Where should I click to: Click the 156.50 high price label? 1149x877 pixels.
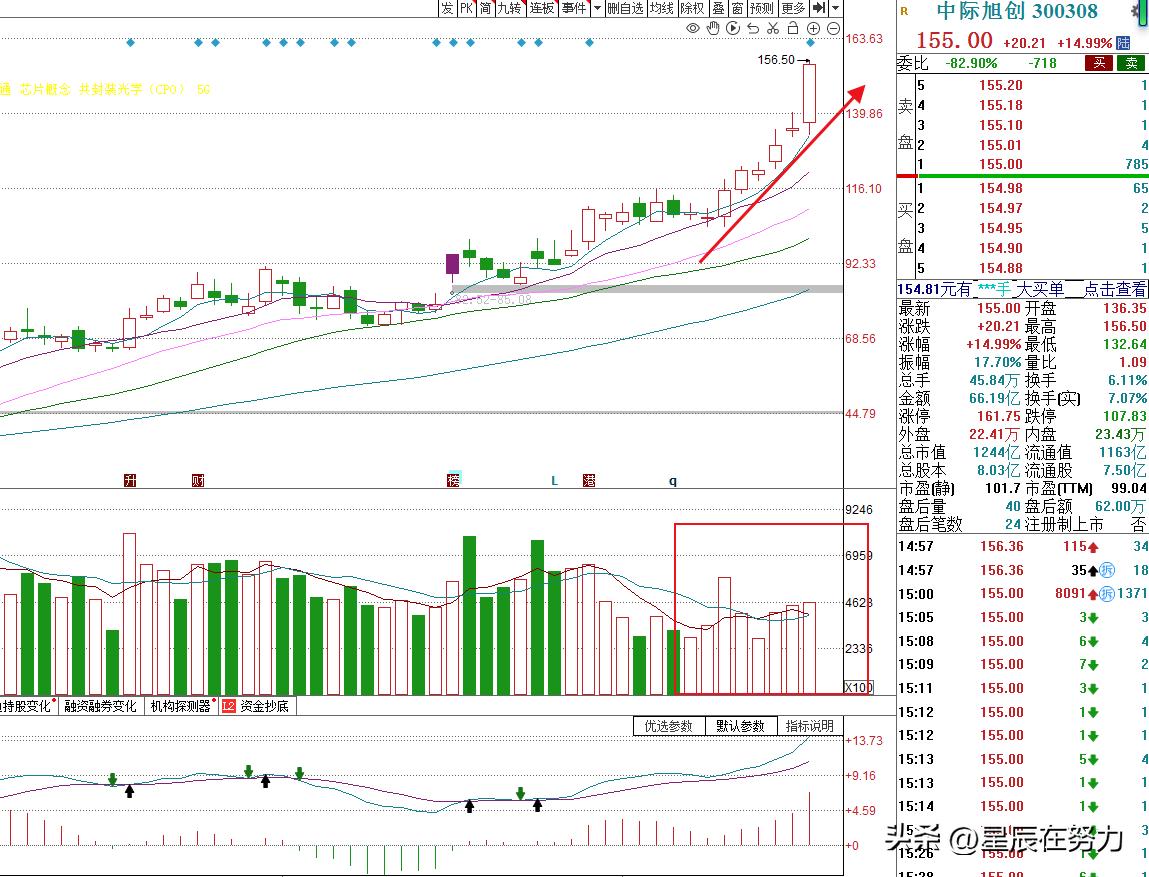776,60
